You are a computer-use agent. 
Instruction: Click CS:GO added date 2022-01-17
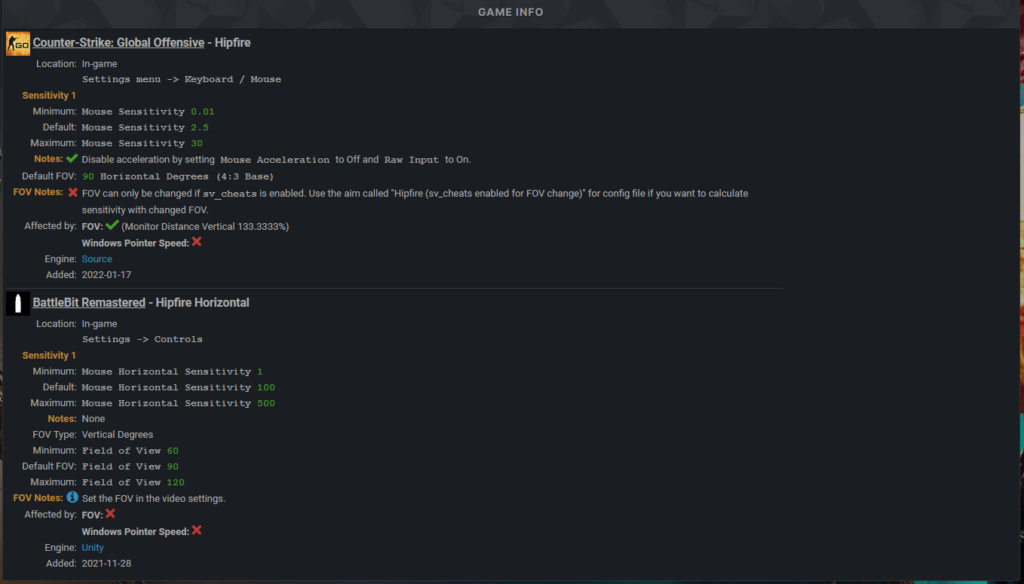[106, 275]
